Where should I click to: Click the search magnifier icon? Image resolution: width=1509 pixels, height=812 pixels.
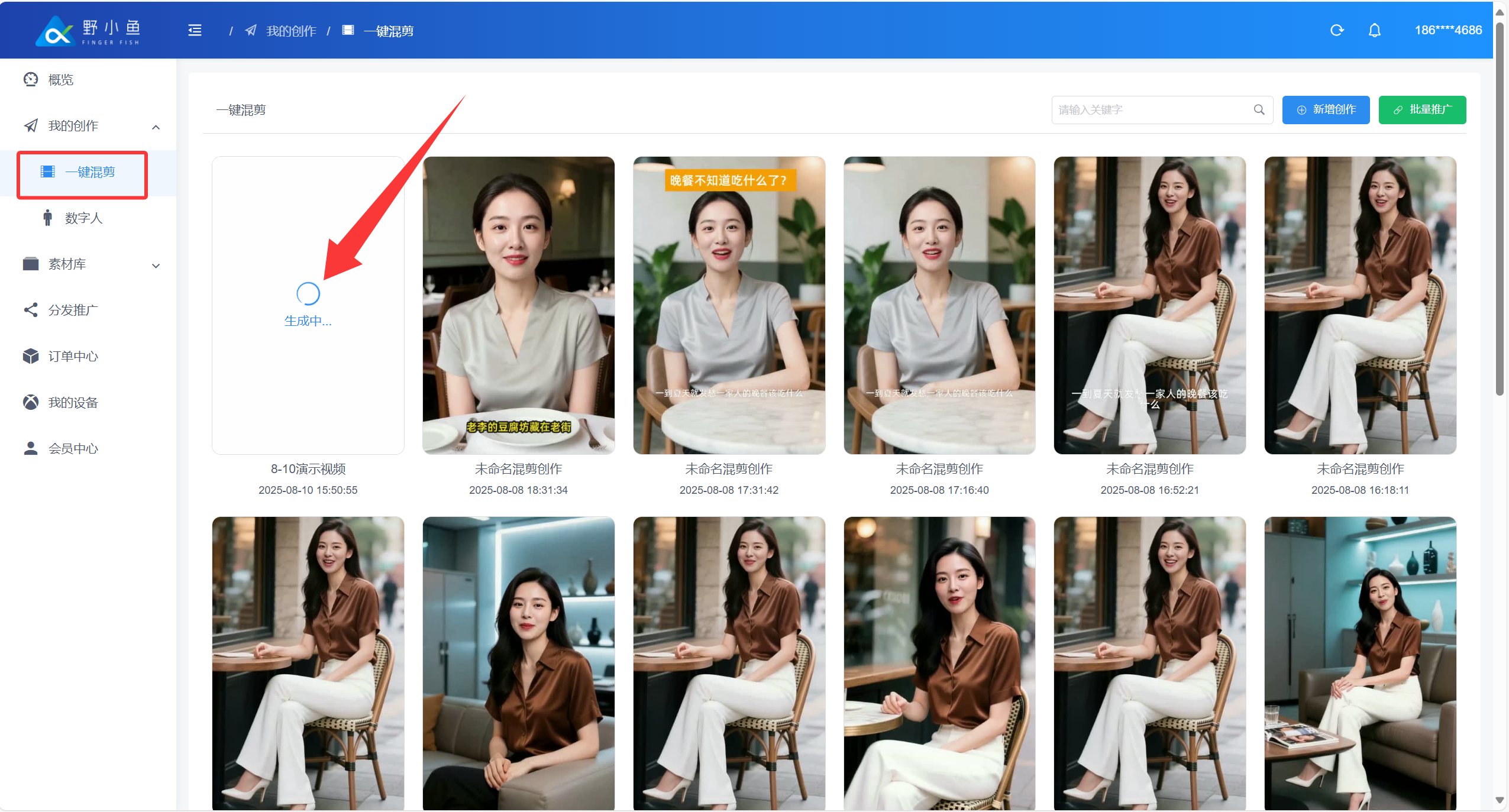[x=1259, y=110]
